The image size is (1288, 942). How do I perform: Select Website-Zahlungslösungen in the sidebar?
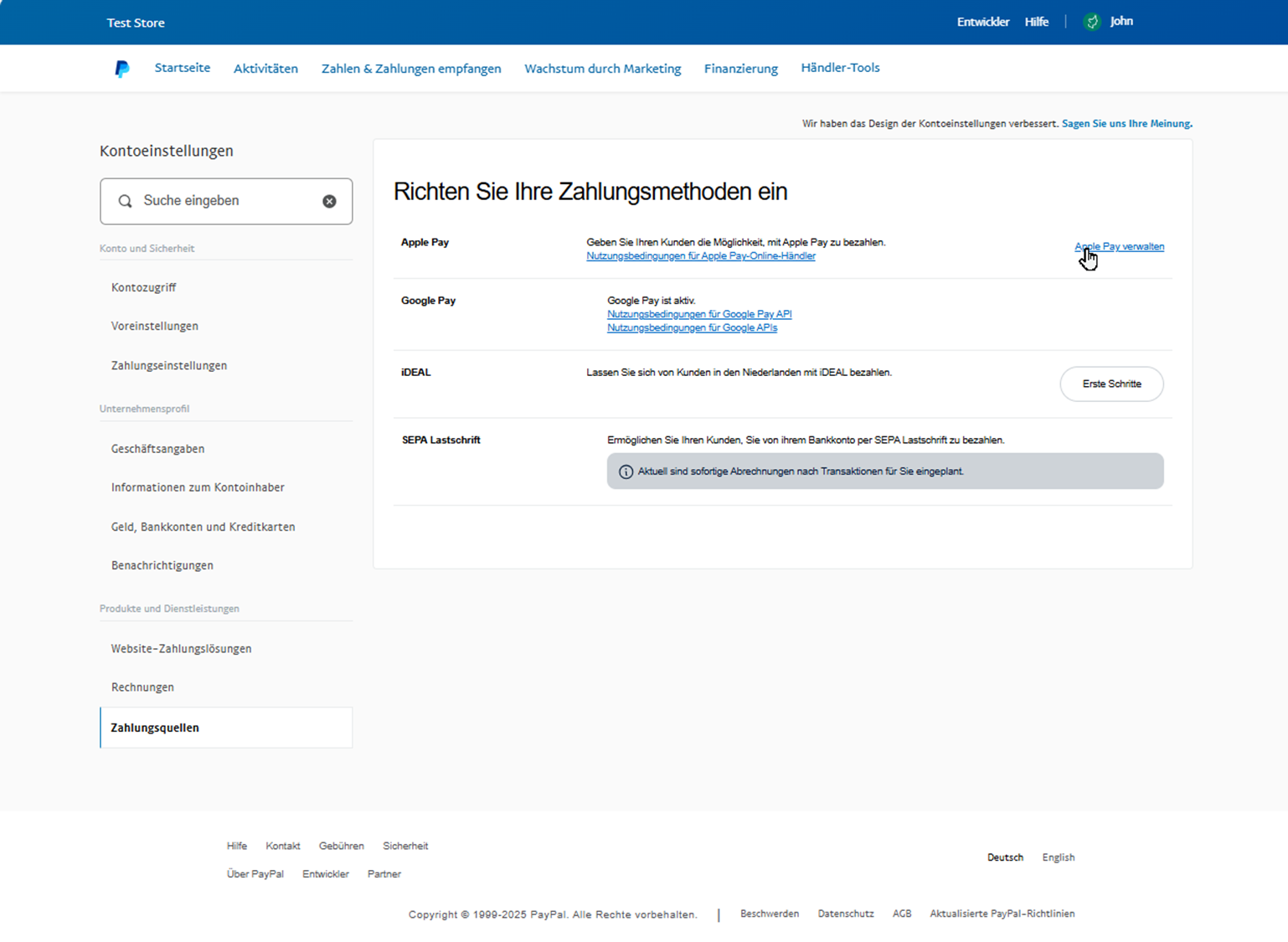click(181, 648)
